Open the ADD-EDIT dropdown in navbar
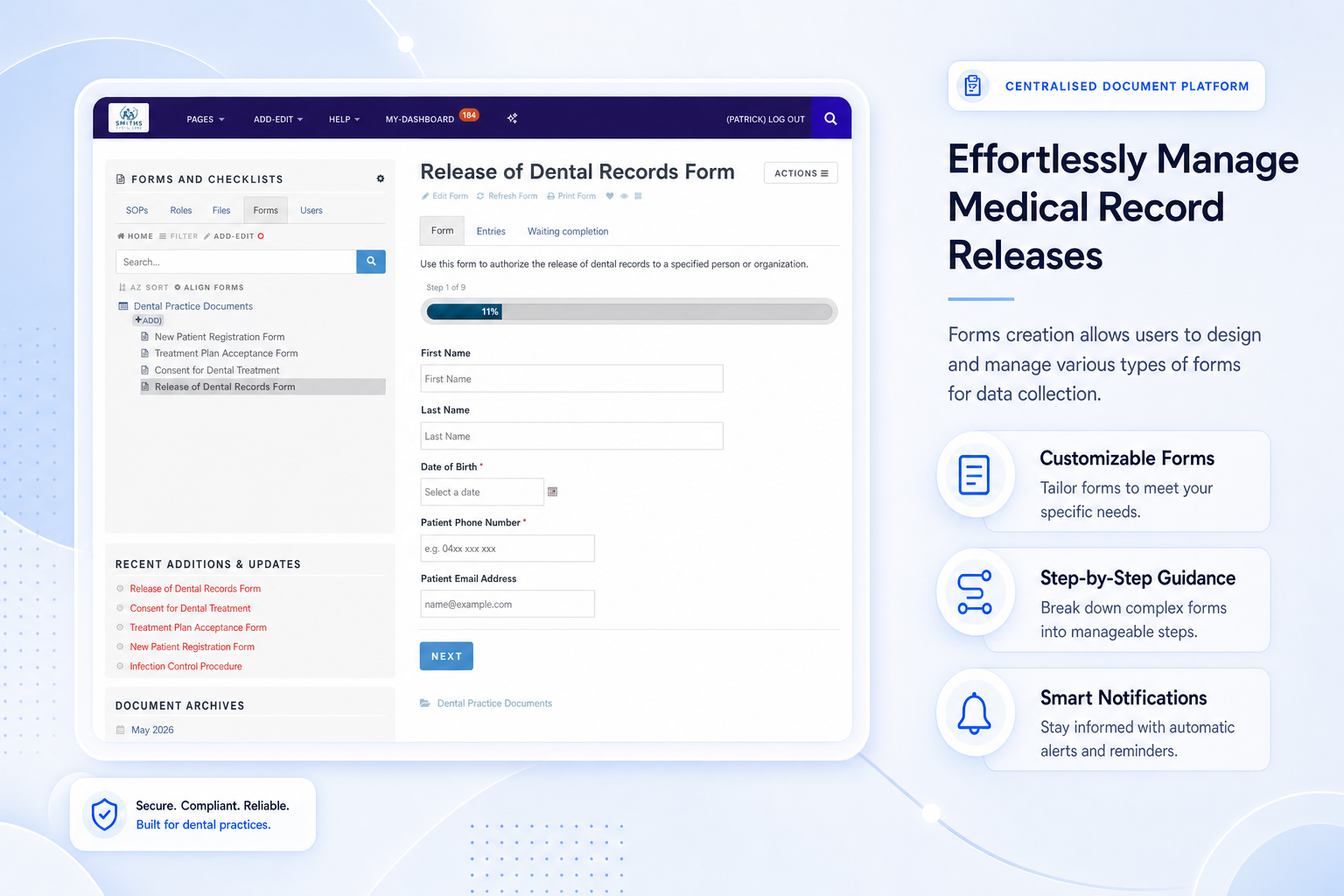The width and height of the screenshot is (1344, 896). coord(278,119)
